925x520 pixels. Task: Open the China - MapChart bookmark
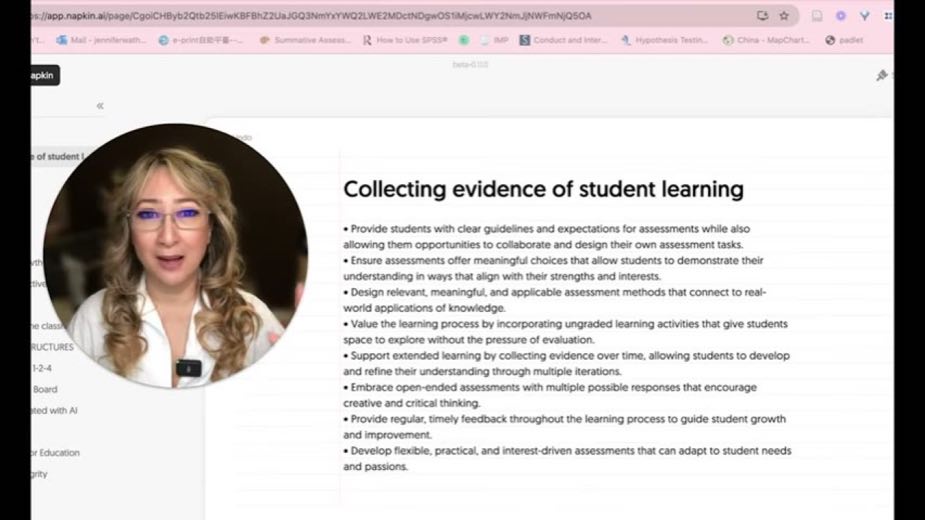(x=766, y=40)
